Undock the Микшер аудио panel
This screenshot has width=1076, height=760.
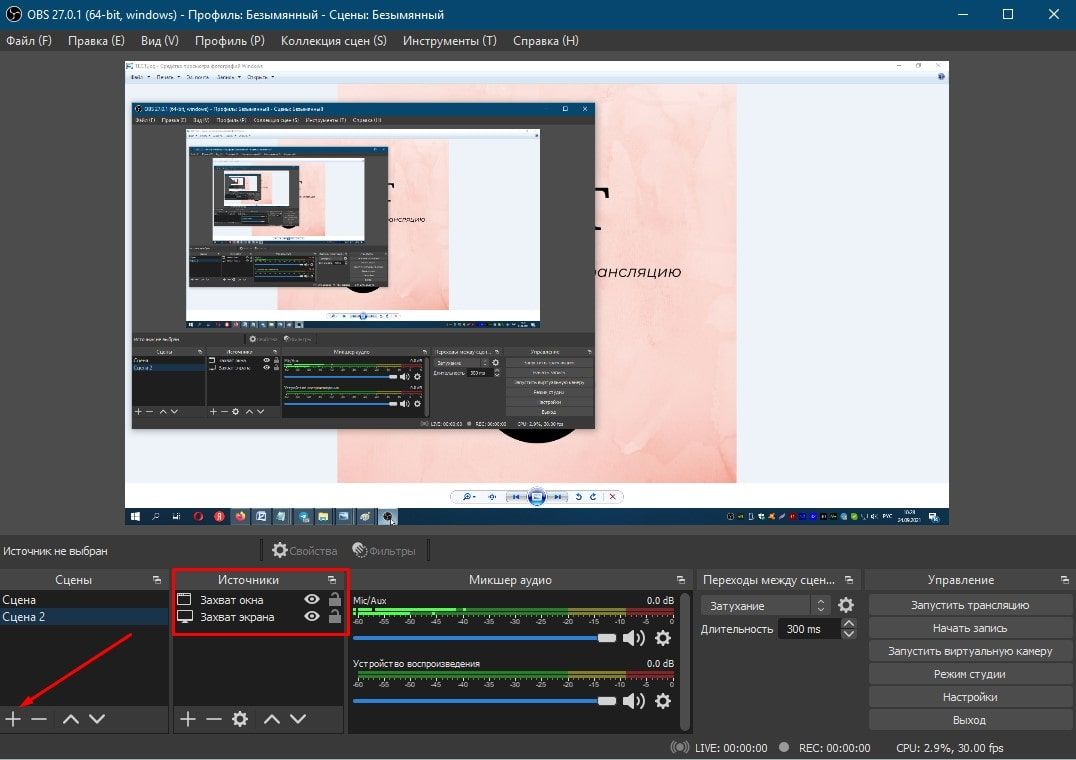click(681, 580)
